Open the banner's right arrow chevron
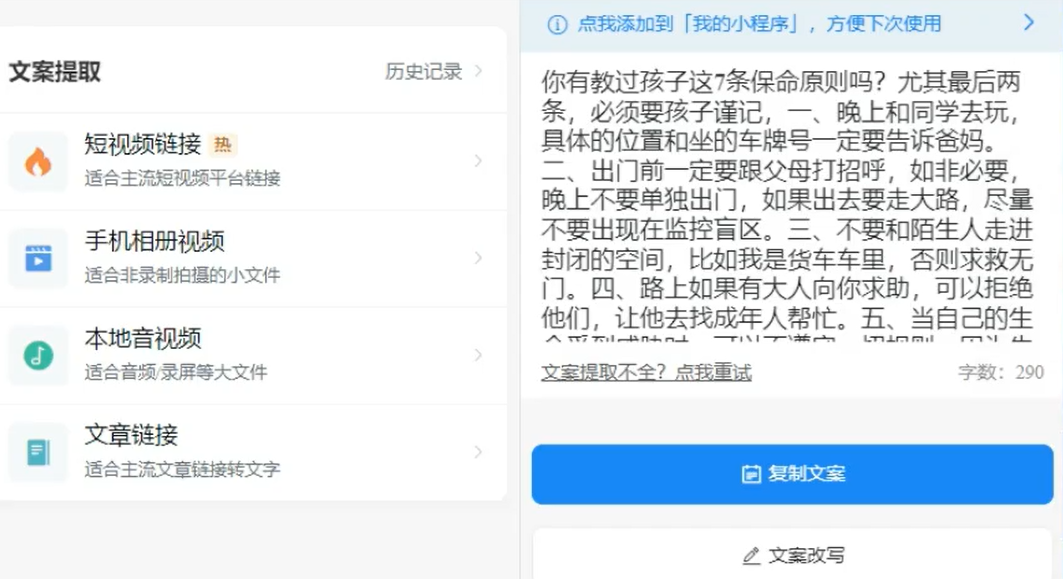Screen dimensions: 1063x579 pyautogui.click(x=1028, y=23)
